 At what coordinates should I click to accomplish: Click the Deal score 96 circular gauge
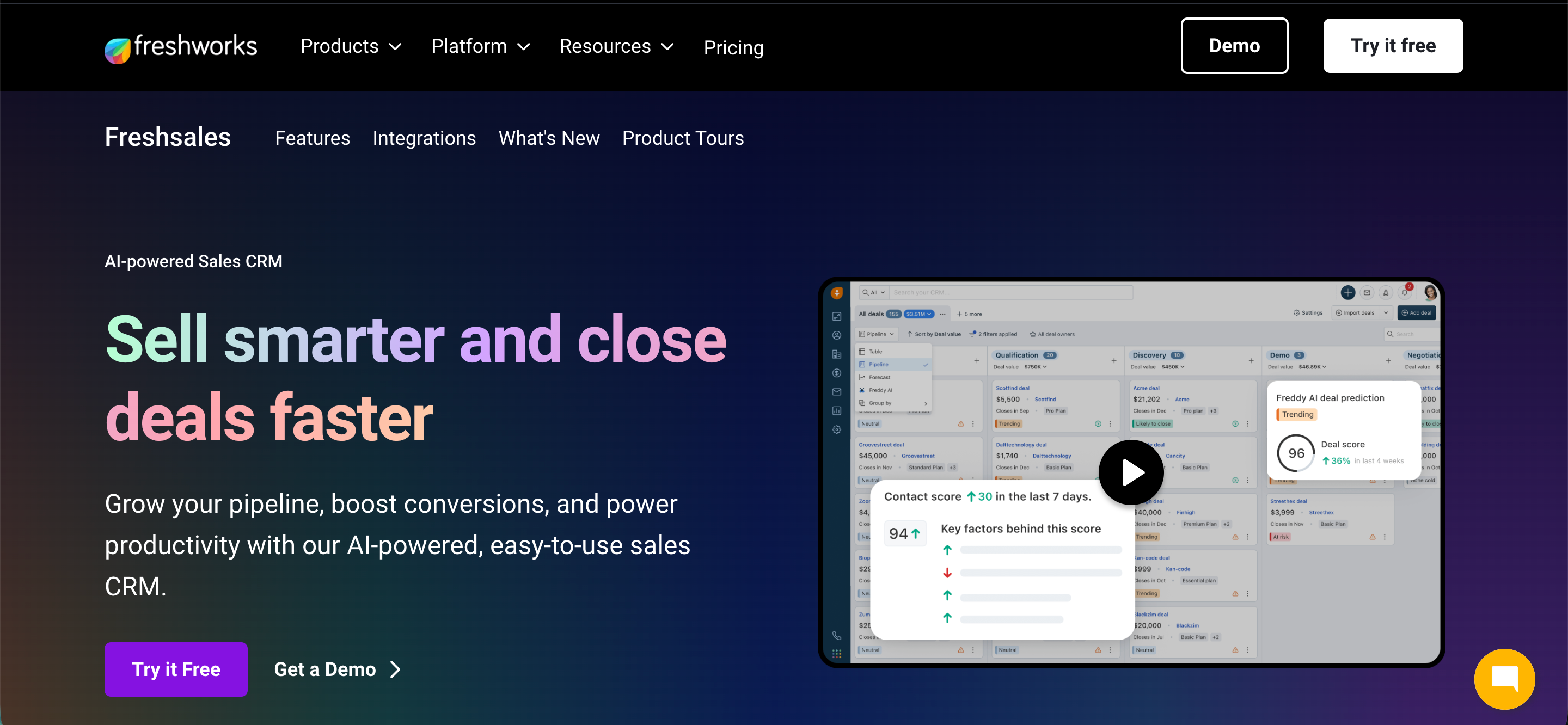point(1296,453)
